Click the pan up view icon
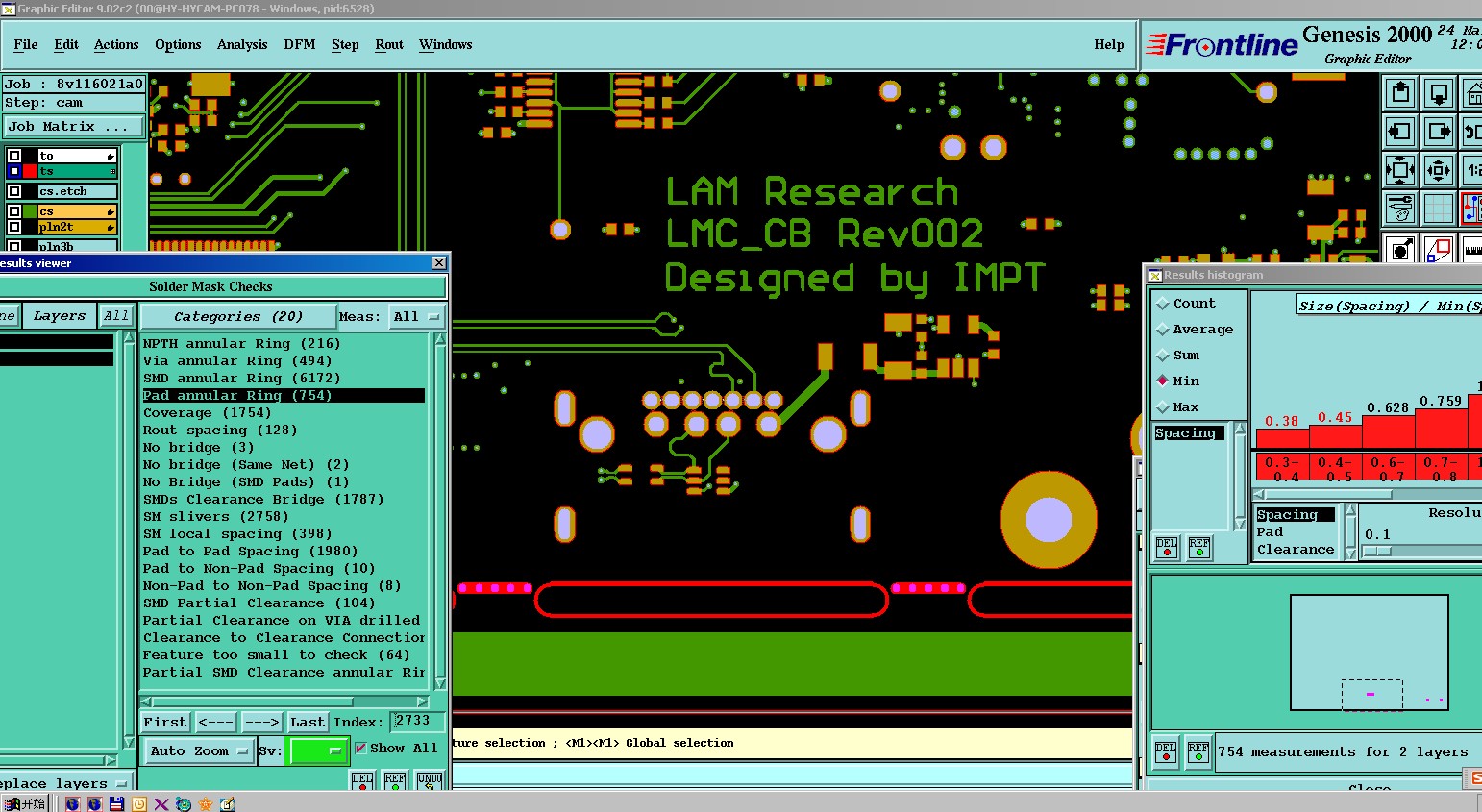Viewport: 1482px width, 812px height. click(x=1400, y=93)
